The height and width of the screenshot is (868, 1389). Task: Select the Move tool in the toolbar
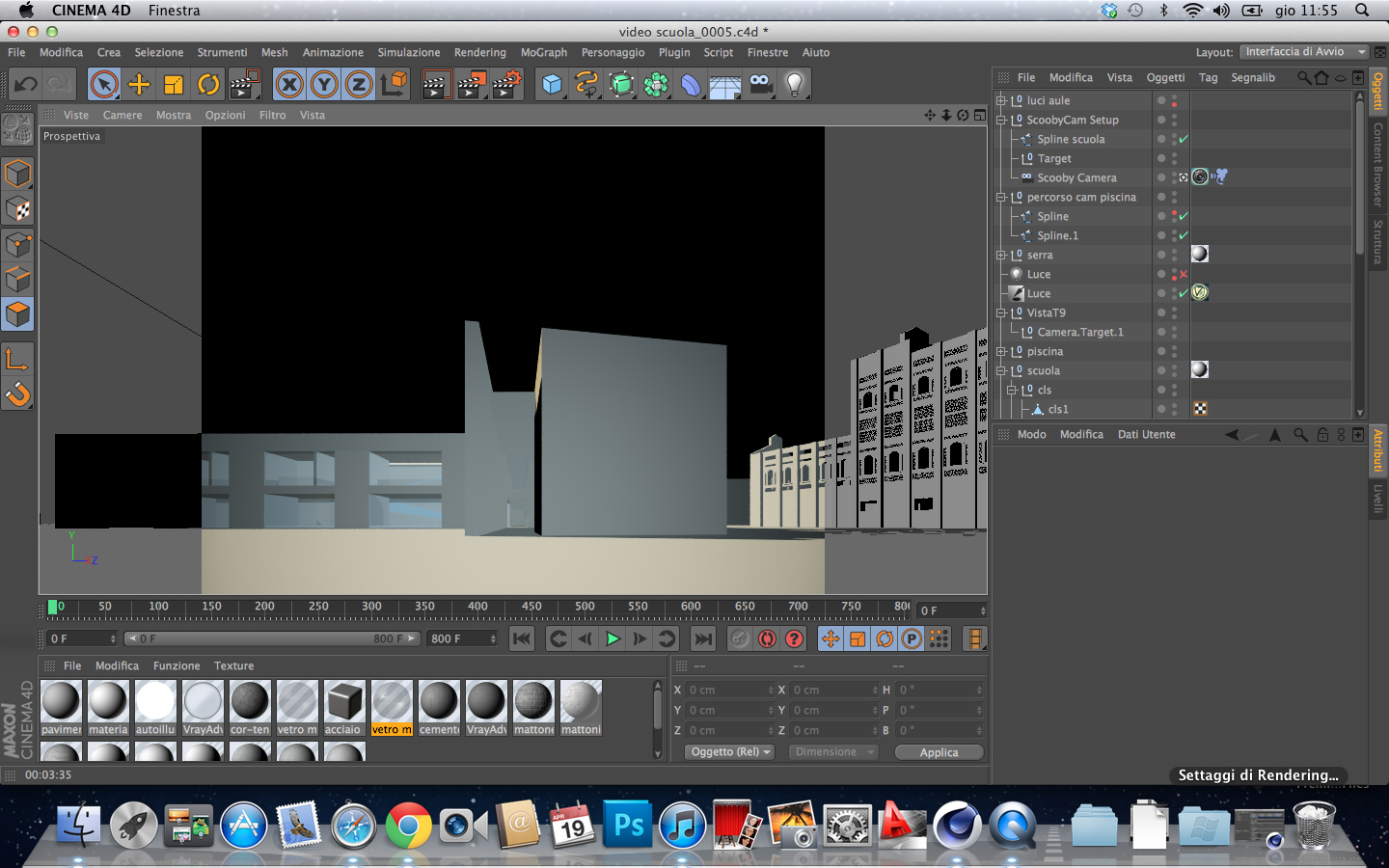[x=139, y=85]
